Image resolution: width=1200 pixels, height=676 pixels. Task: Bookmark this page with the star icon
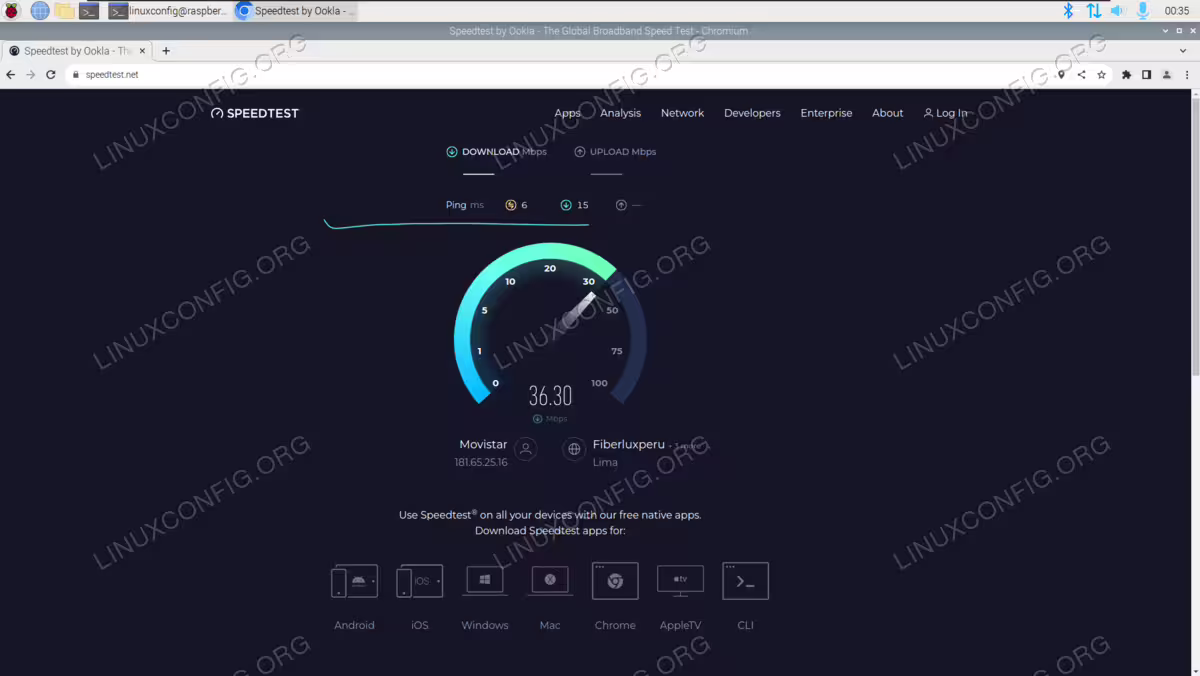coord(1101,75)
